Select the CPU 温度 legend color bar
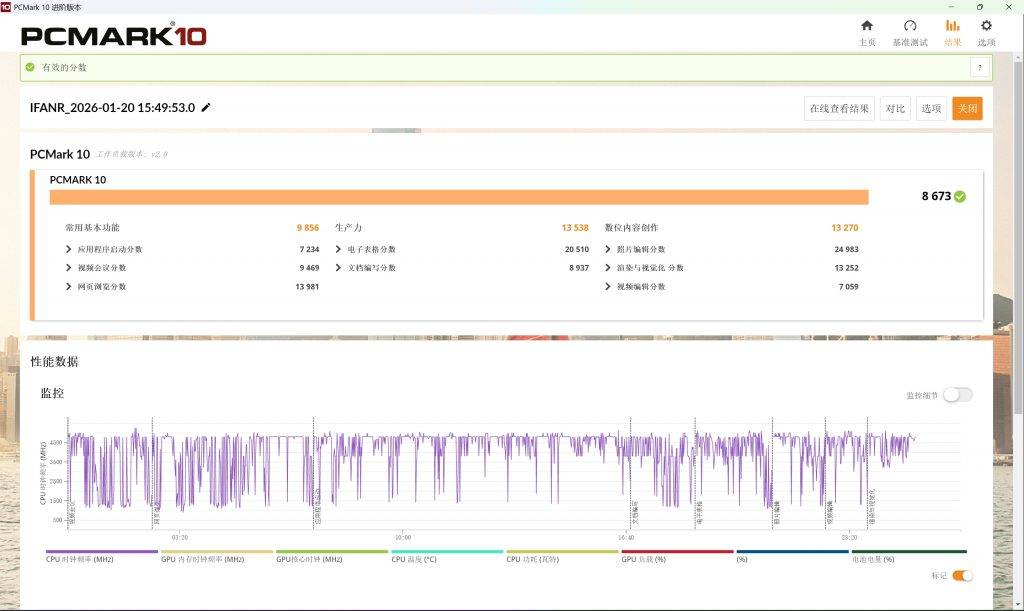The width and height of the screenshot is (1024, 611). [x=446, y=551]
